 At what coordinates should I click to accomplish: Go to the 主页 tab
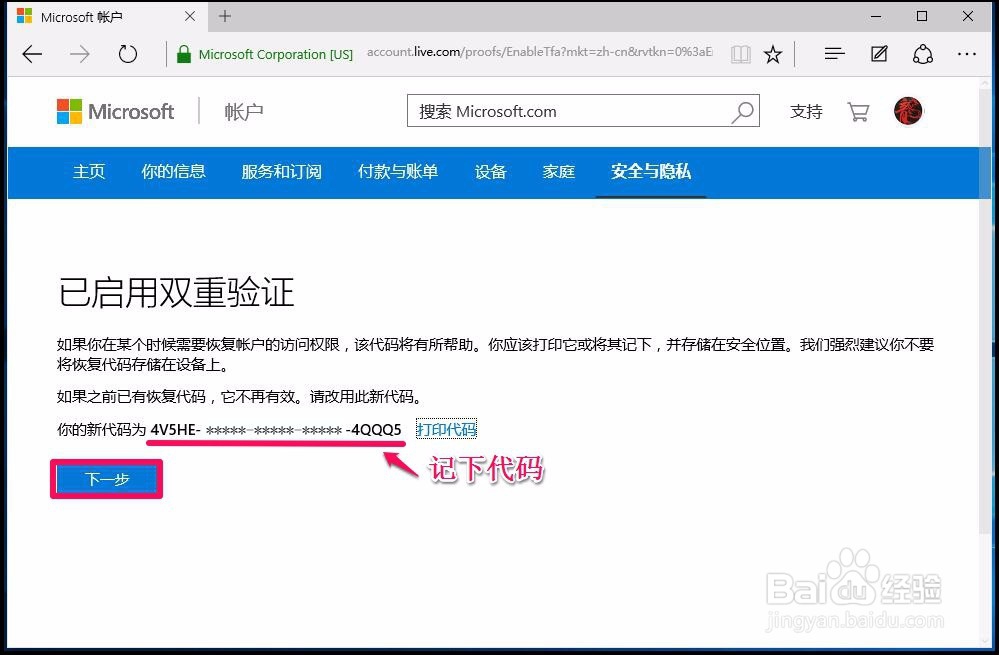click(89, 171)
